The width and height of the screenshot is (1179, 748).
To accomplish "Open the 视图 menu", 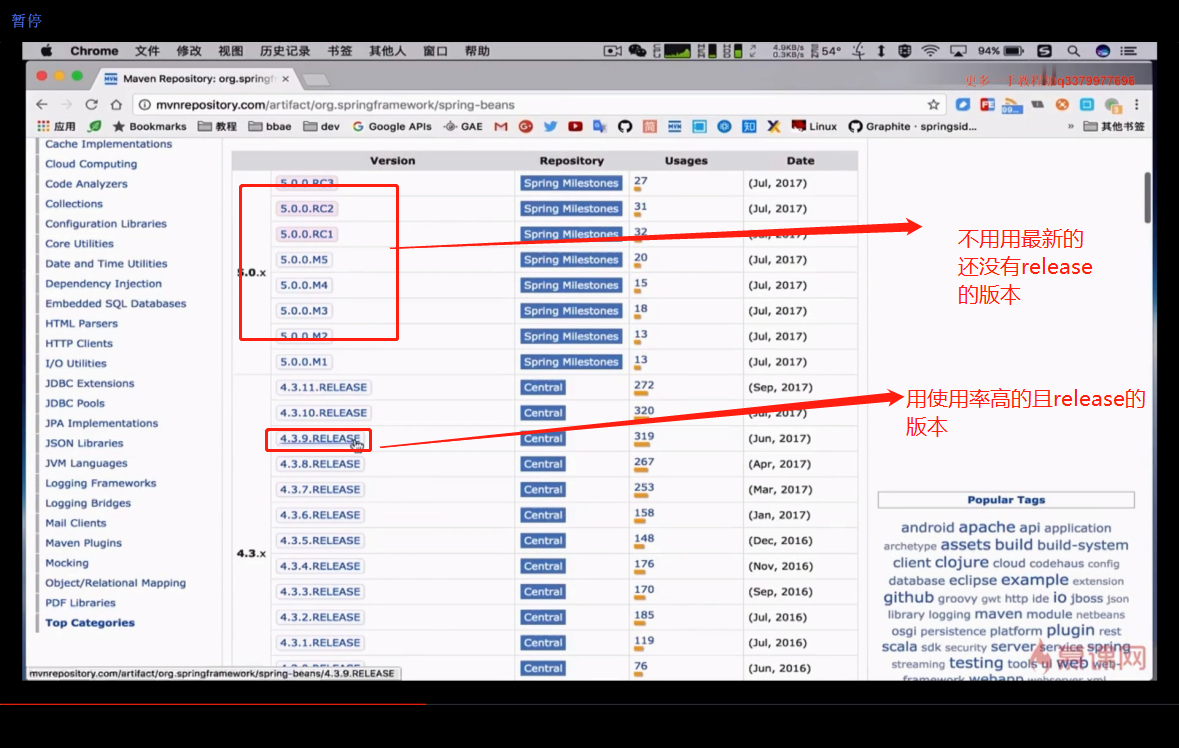I will [231, 51].
